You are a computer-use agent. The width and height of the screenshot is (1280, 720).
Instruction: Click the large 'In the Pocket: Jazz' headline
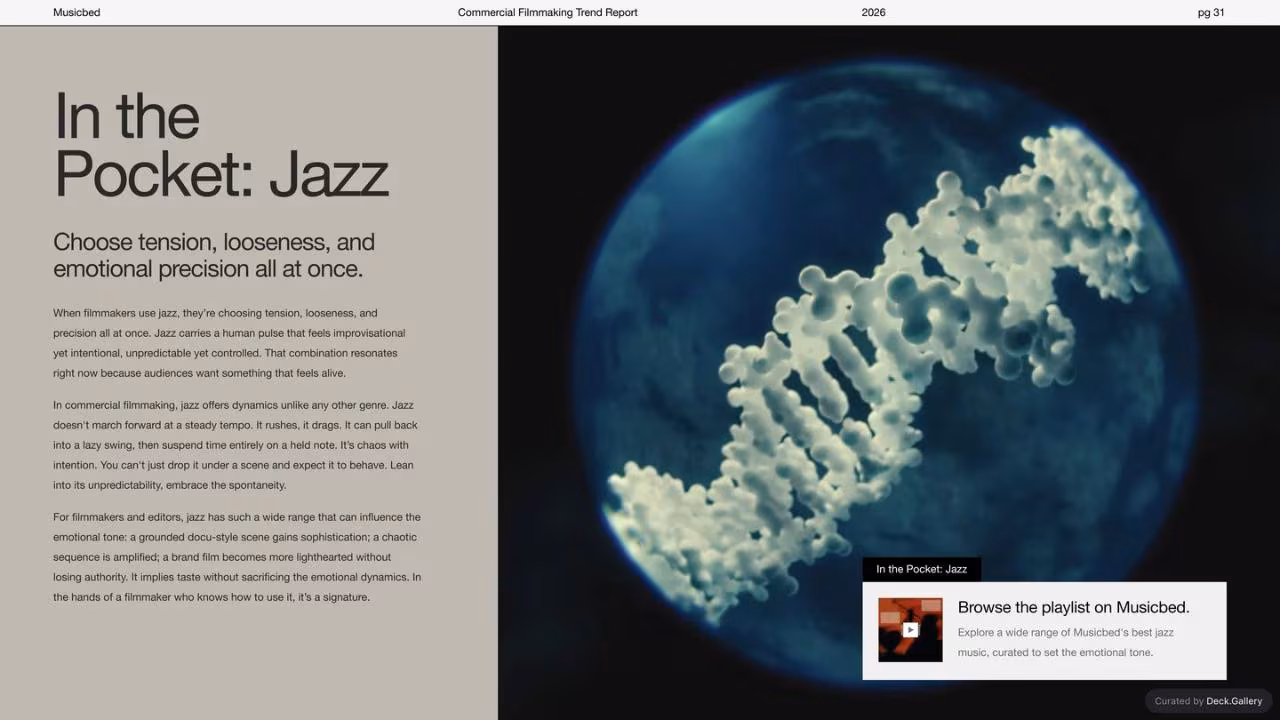click(x=221, y=144)
